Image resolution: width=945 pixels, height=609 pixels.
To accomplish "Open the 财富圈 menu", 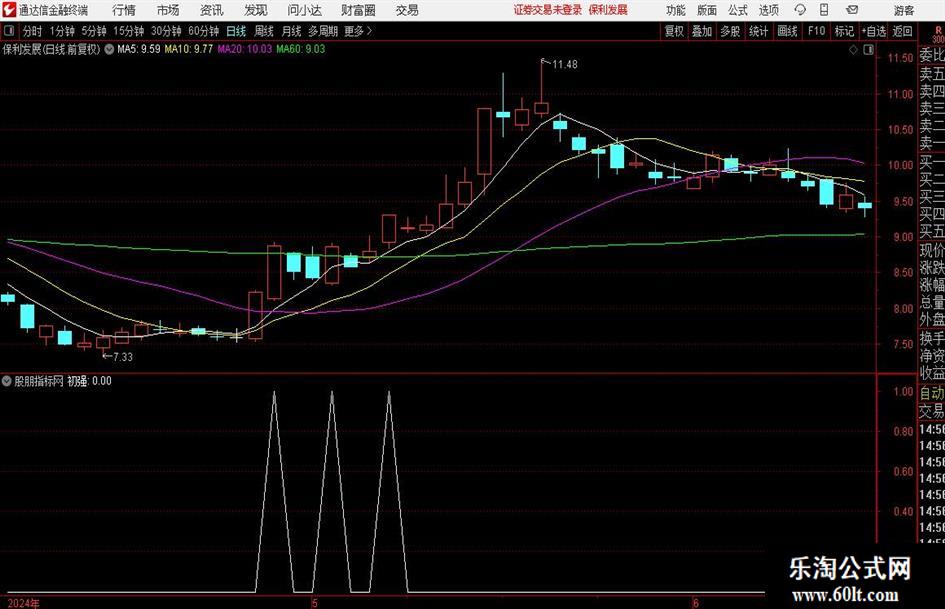I will 358,10.
